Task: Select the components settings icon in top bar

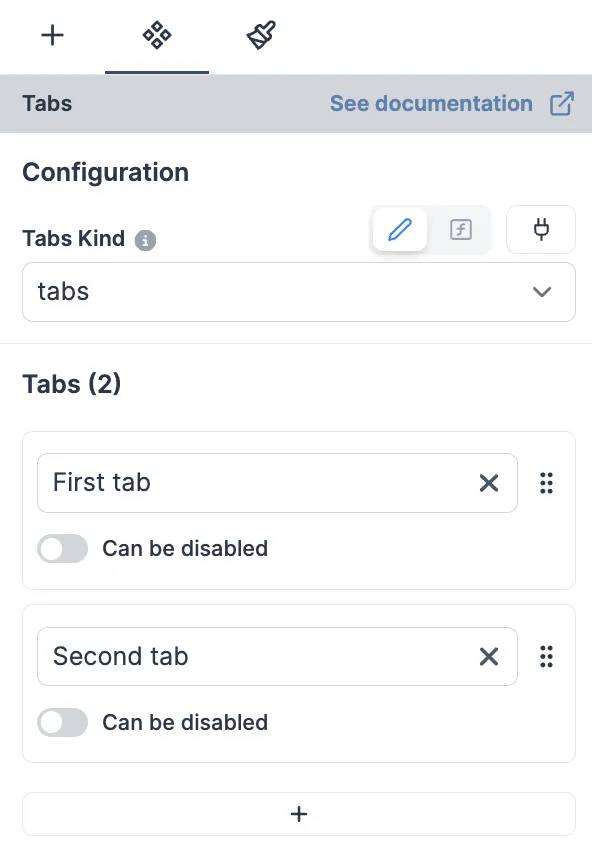Action: click(156, 35)
